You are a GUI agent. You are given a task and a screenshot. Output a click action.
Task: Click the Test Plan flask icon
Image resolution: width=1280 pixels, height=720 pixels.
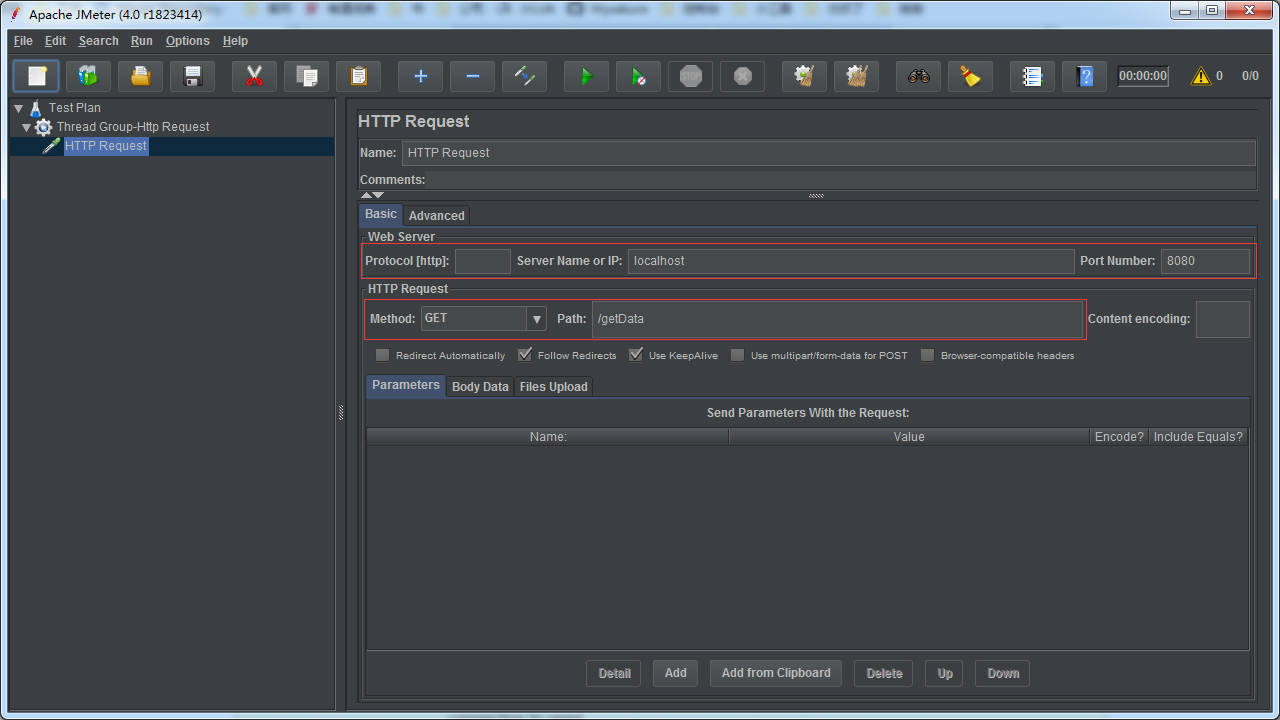pos(36,108)
